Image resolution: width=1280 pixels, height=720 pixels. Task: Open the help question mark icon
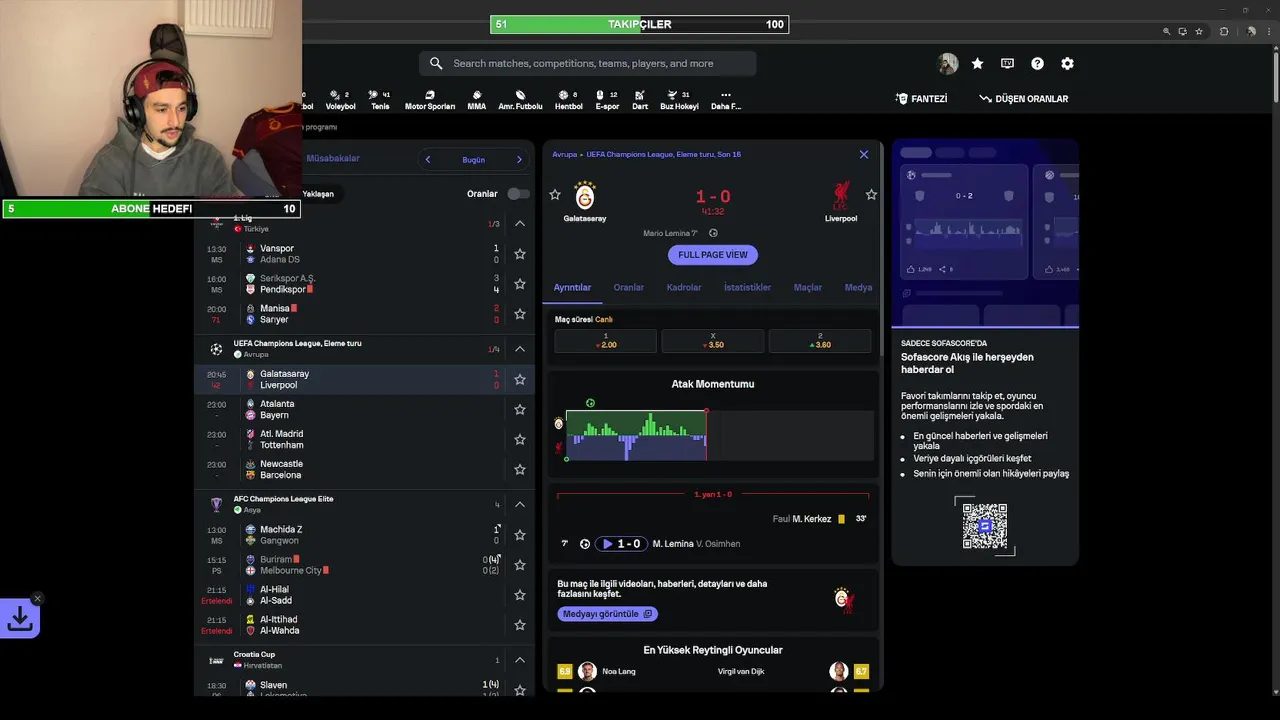1037,63
